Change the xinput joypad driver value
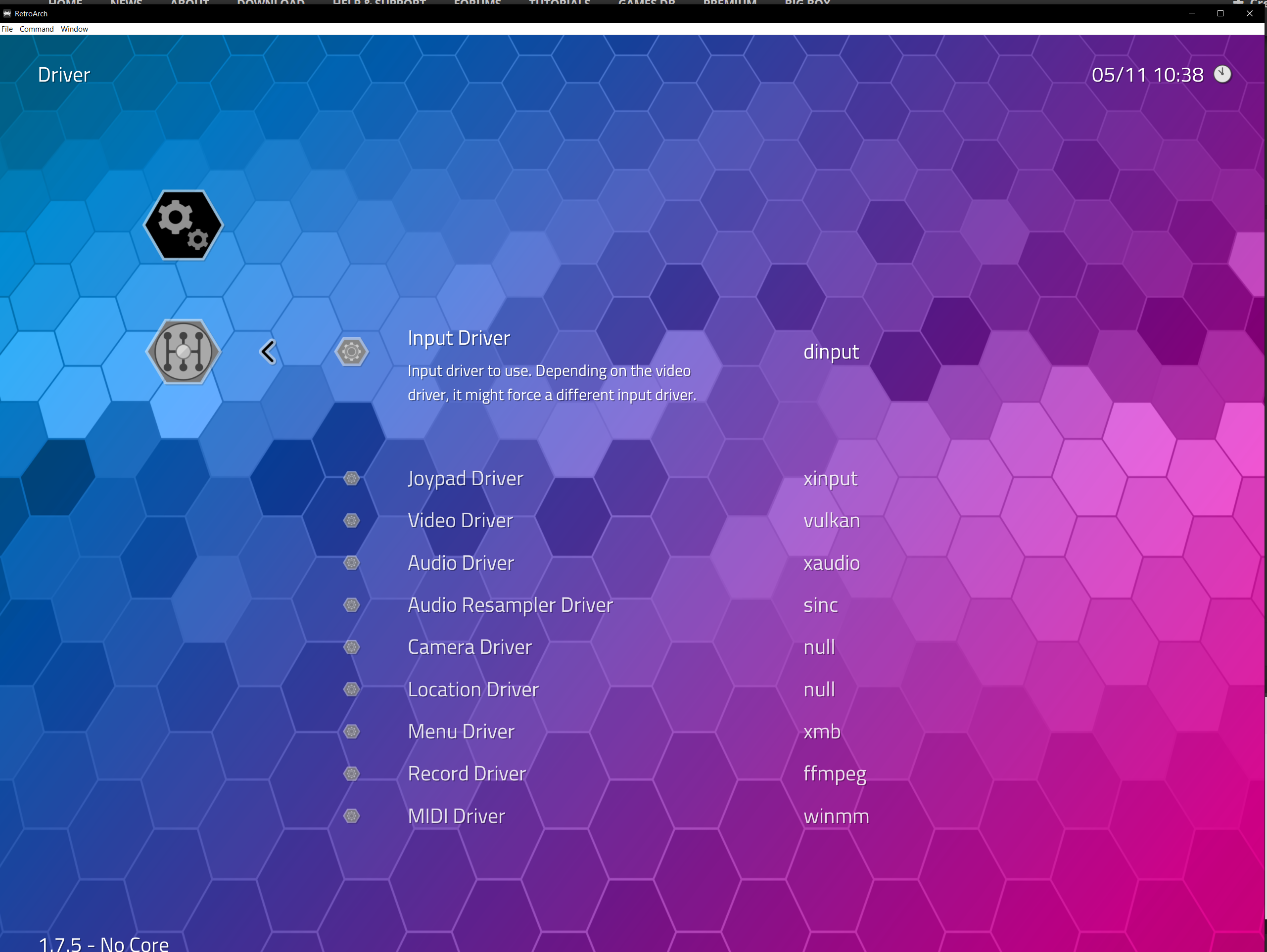The width and height of the screenshot is (1267, 952). click(830, 479)
